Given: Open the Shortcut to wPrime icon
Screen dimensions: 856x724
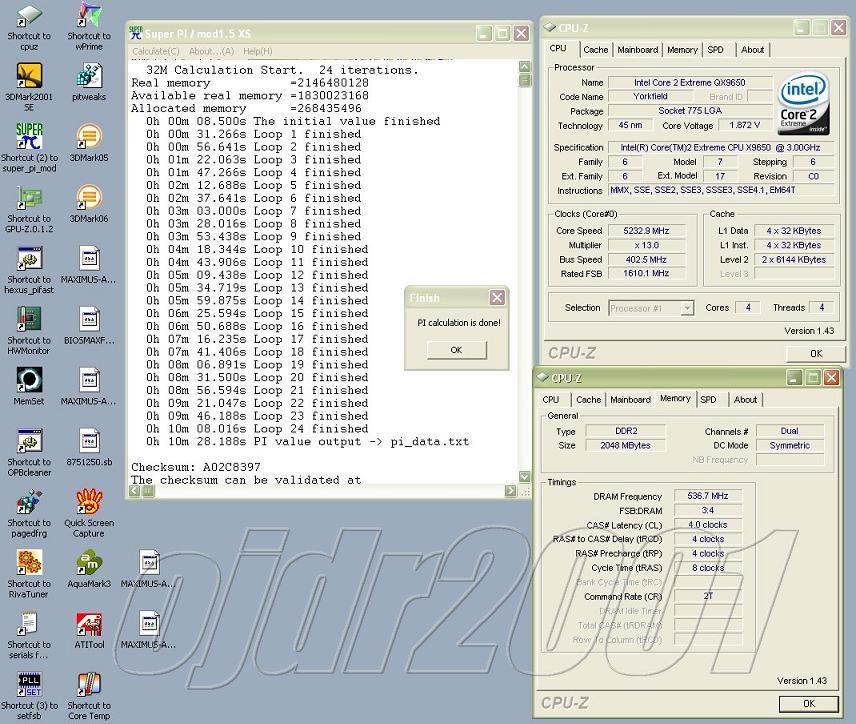Looking at the screenshot, I should click(x=89, y=27).
